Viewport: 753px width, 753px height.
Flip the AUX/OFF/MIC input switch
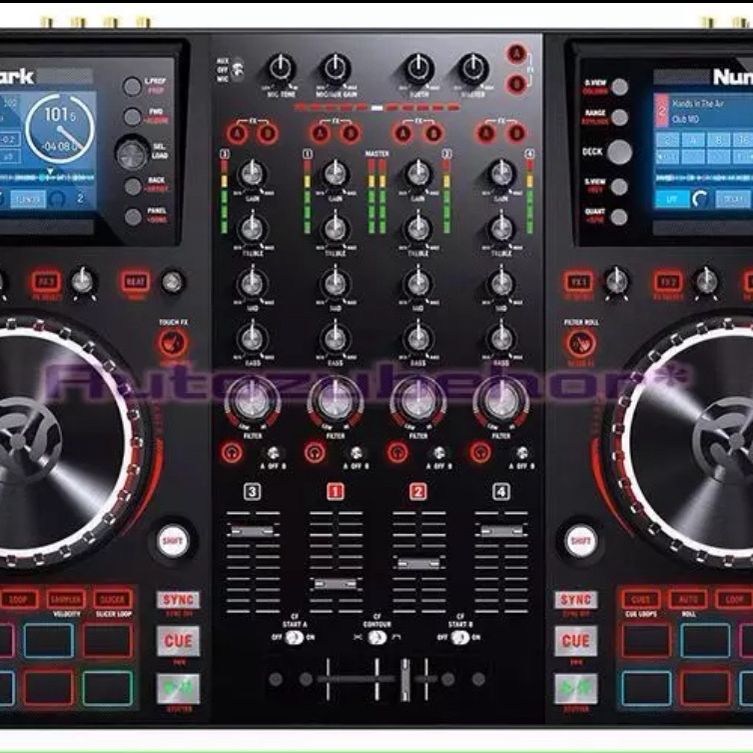tap(237, 70)
